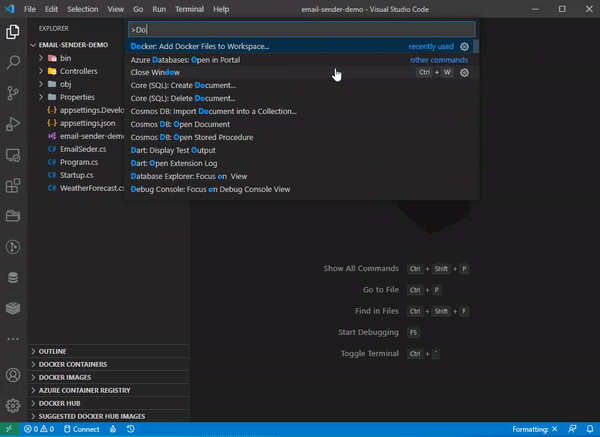
Task: Click the Accounts icon in activity bar
Action: coord(13,375)
